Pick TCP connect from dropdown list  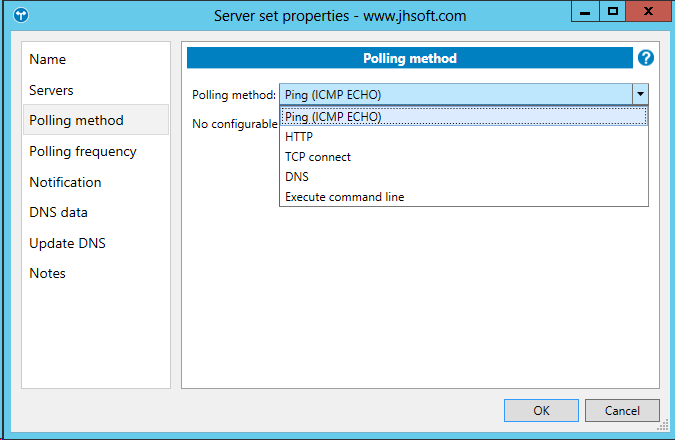[318, 157]
